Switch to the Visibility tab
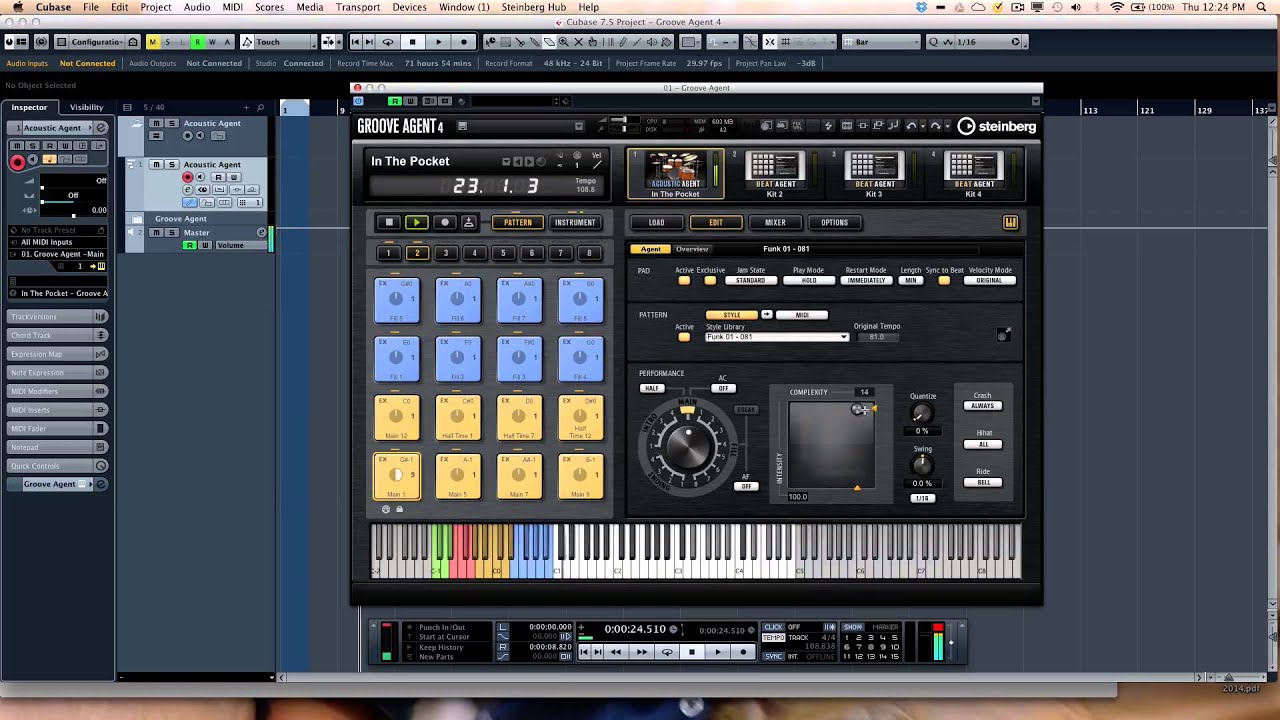Image resolution: width=1280 pixels, height=720 pixels. (x=86, y=107)
